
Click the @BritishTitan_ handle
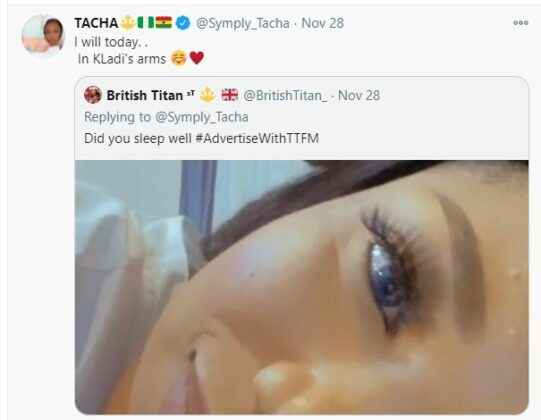tap(285, 96)
